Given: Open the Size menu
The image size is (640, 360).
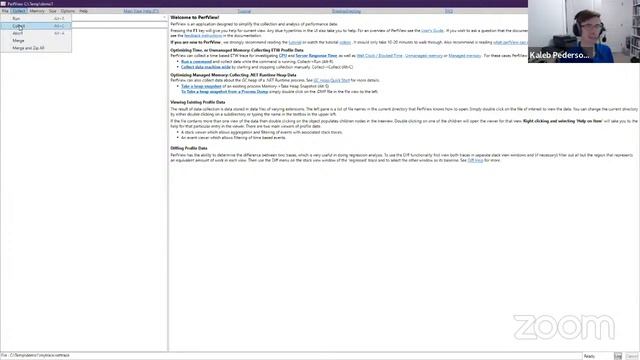Looking at the screenshot, I should 53,11.
